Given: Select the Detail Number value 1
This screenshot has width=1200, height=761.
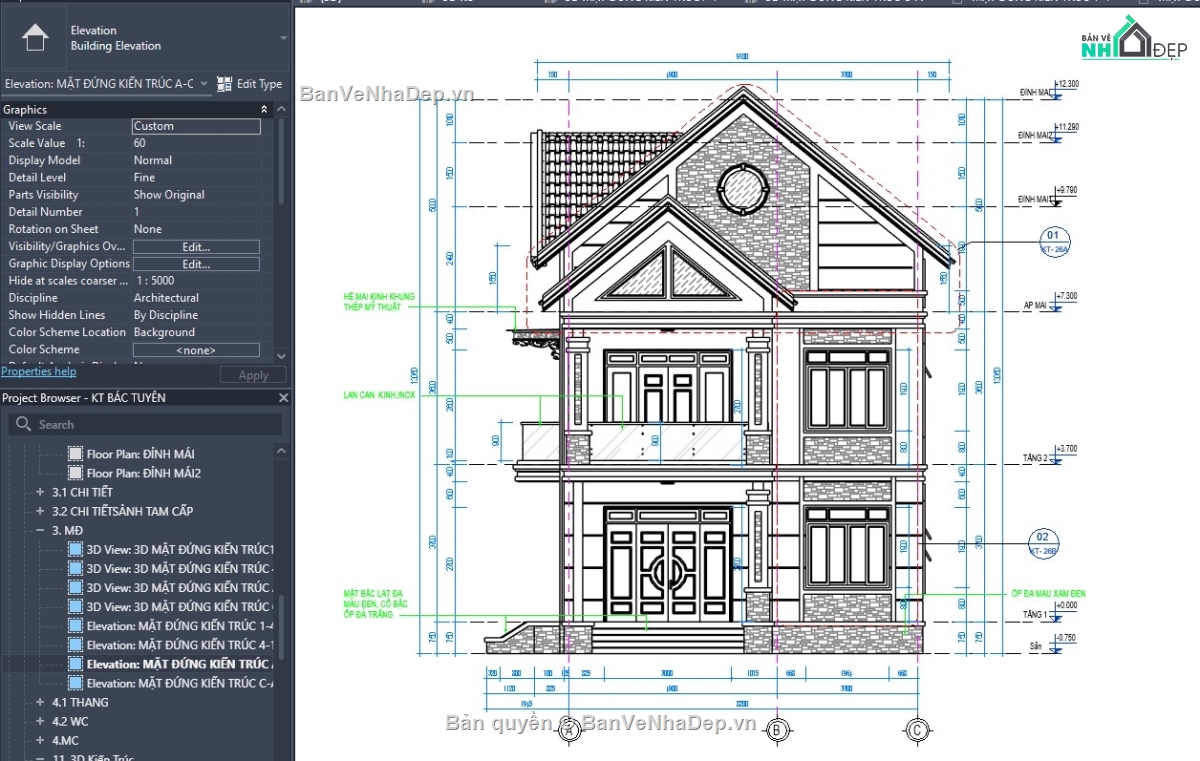Looking at the screenshot, I should pos(196,212).
